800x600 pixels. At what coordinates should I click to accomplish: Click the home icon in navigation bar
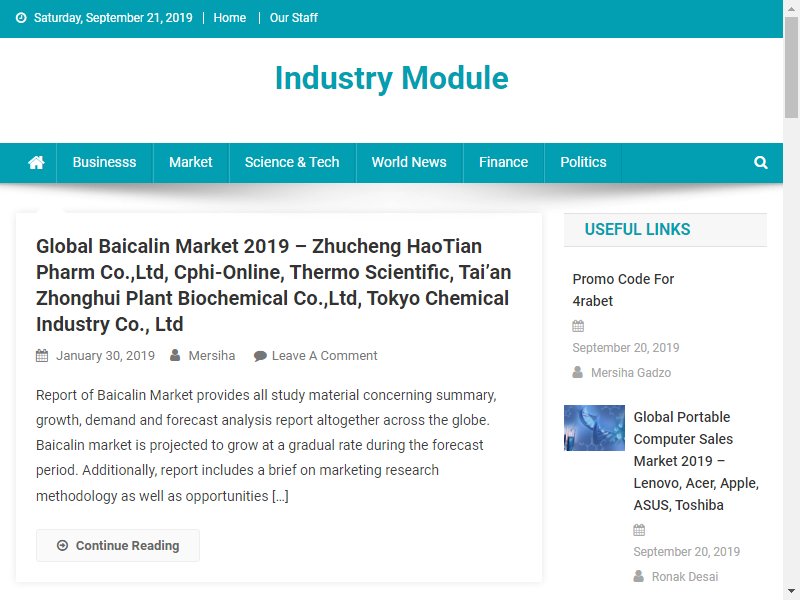[x=36, y=162]
